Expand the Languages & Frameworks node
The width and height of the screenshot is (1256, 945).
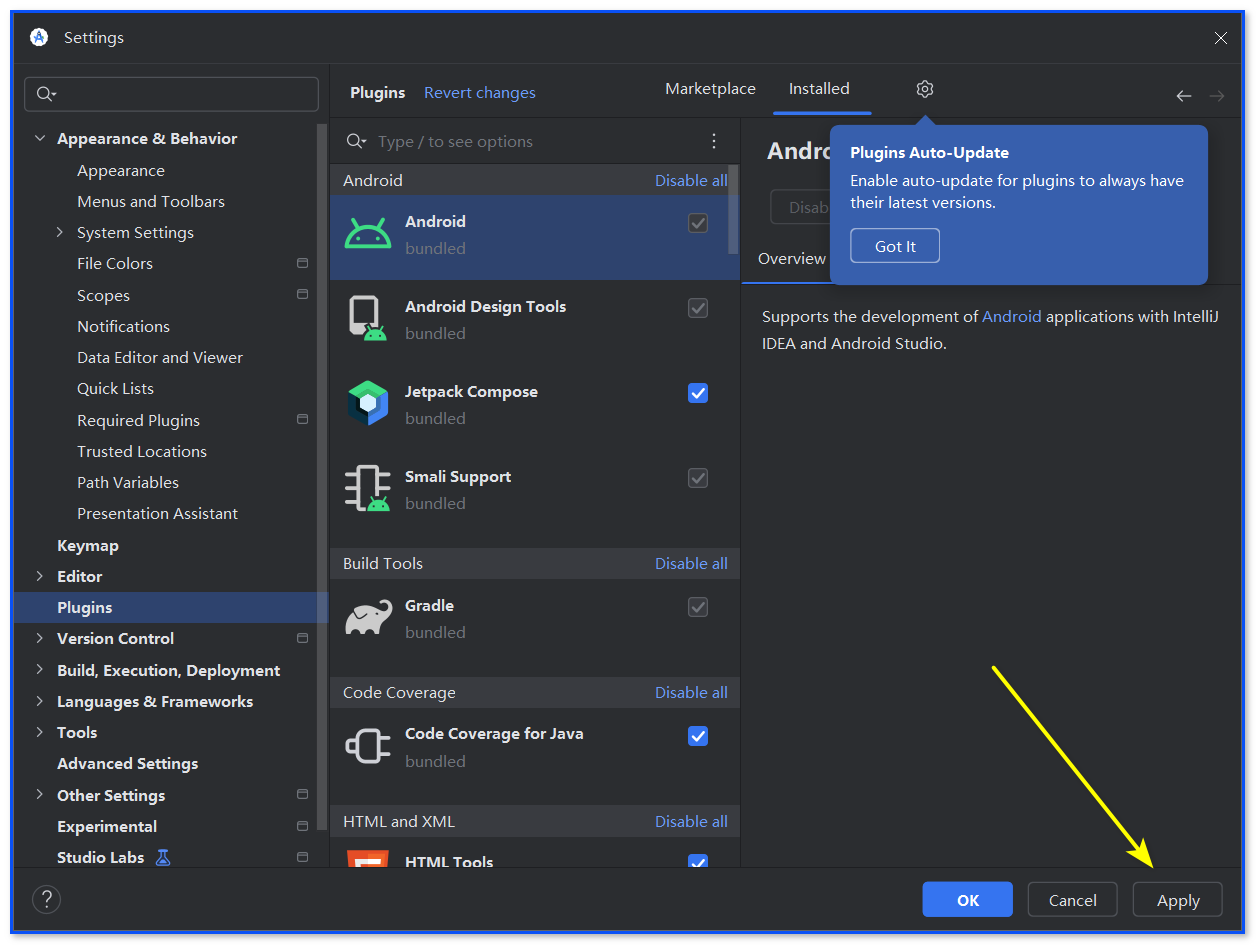(x=40, y=701)
